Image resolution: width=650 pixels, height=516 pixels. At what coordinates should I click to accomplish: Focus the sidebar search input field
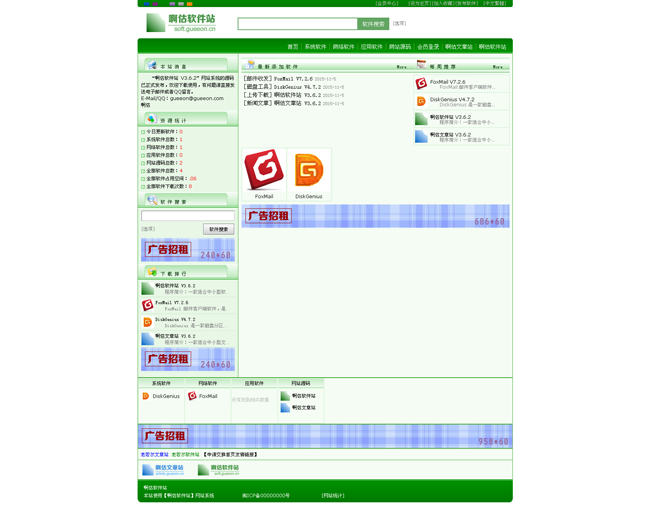pyautogui.click(x=188, y=216)
